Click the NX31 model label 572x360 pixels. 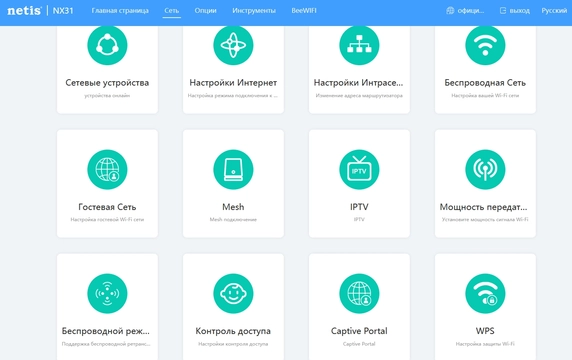[63, 11]
